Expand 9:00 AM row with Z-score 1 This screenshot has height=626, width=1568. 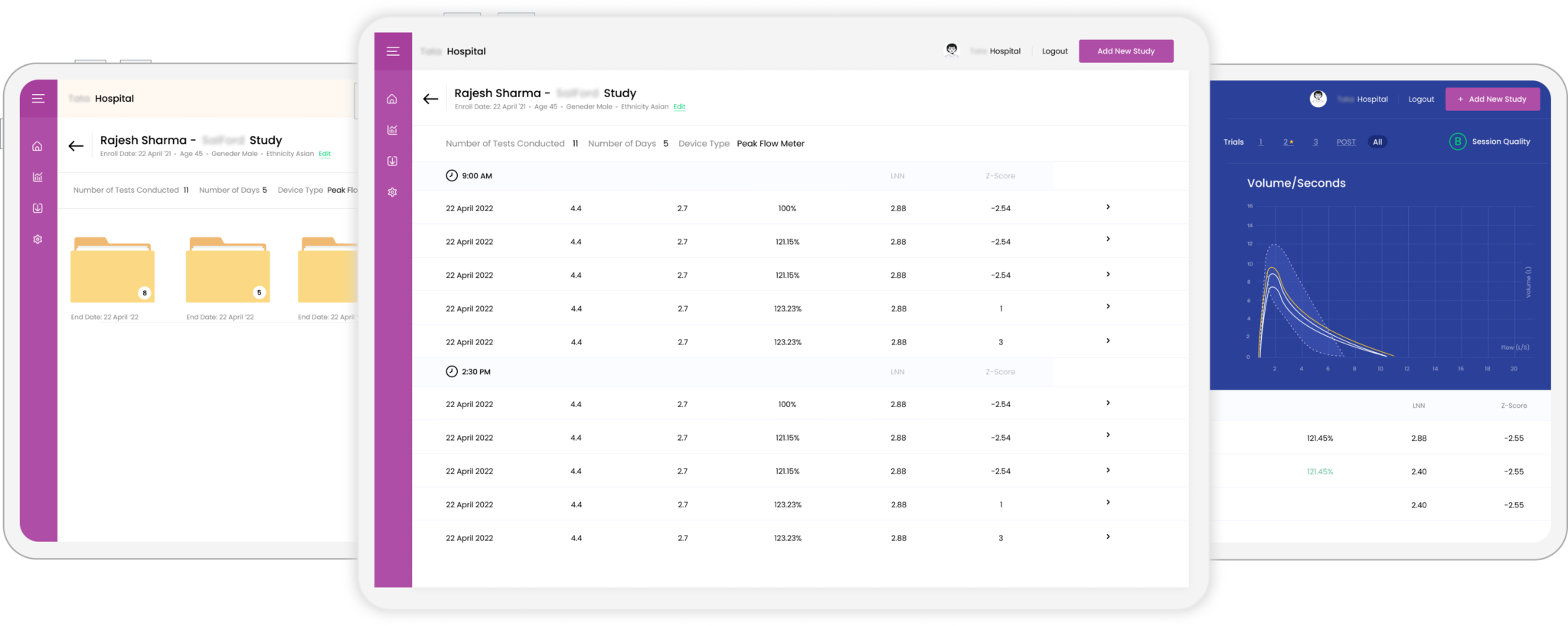(1108, 307)
